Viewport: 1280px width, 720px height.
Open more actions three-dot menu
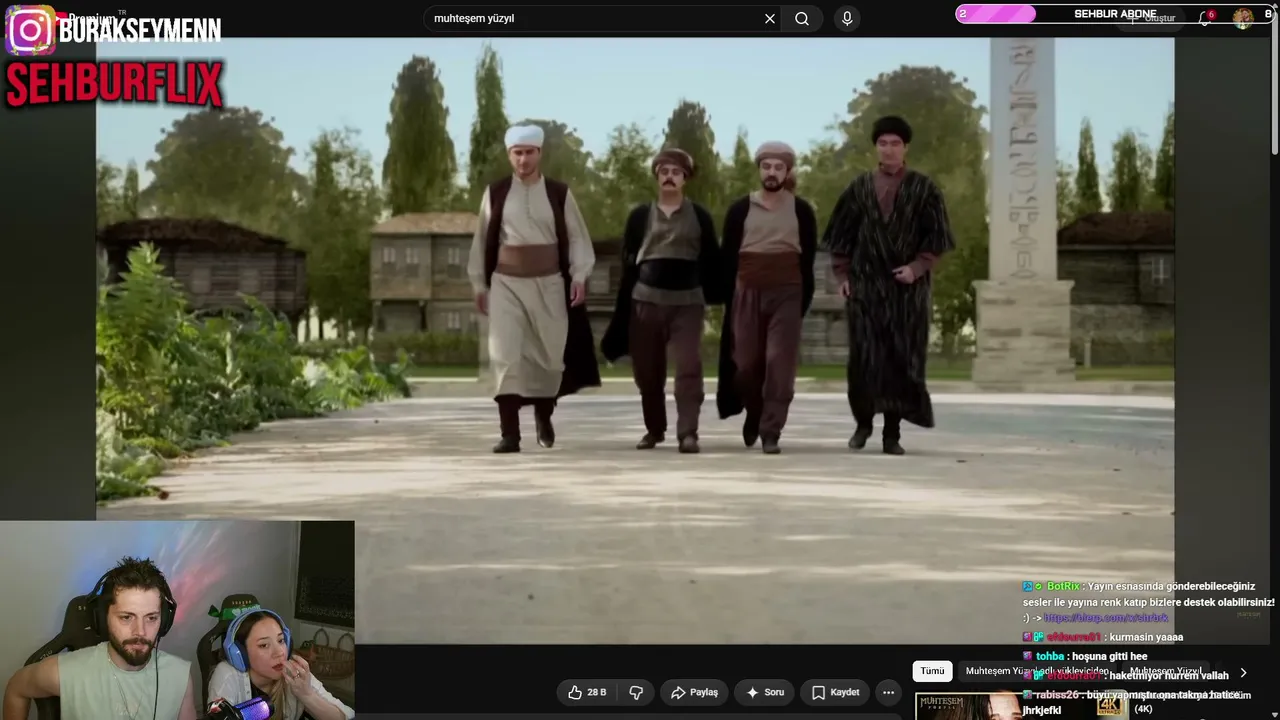(x=888, y=692)
